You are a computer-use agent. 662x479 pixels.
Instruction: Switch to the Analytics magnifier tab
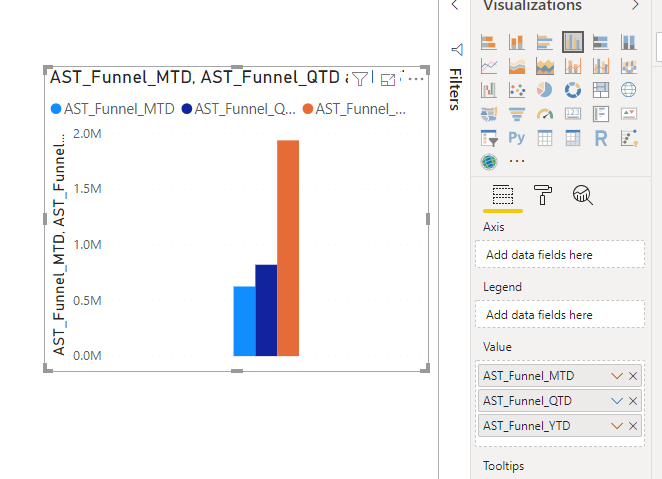click(583, 195)
